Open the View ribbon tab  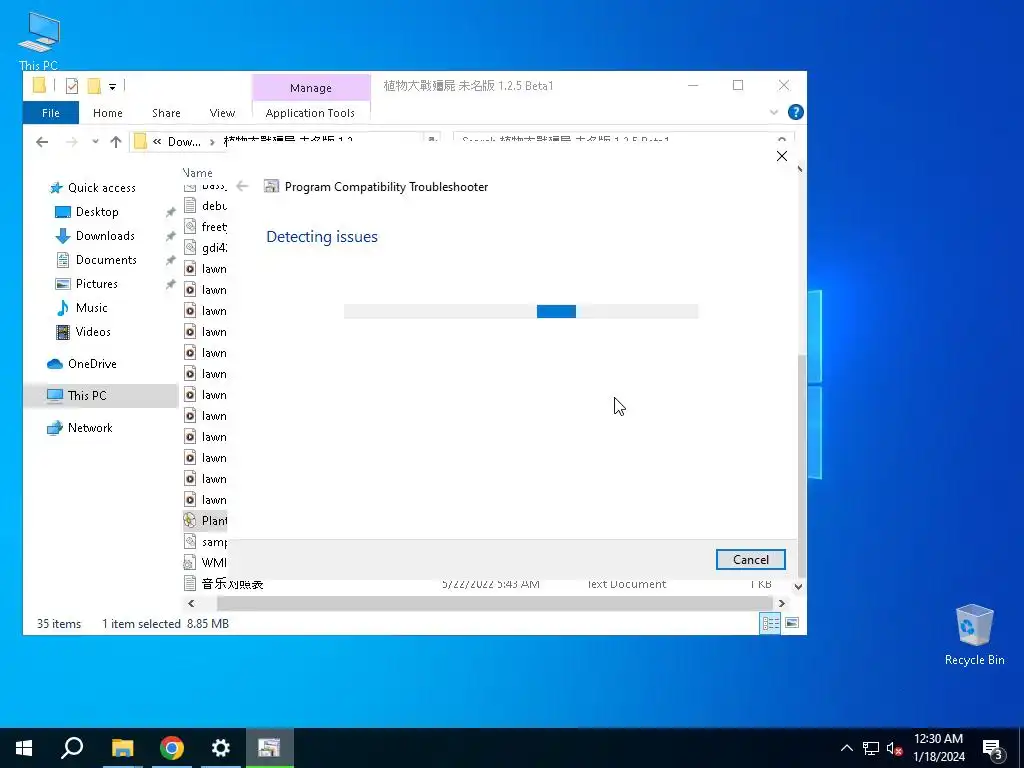coord(222,113)
